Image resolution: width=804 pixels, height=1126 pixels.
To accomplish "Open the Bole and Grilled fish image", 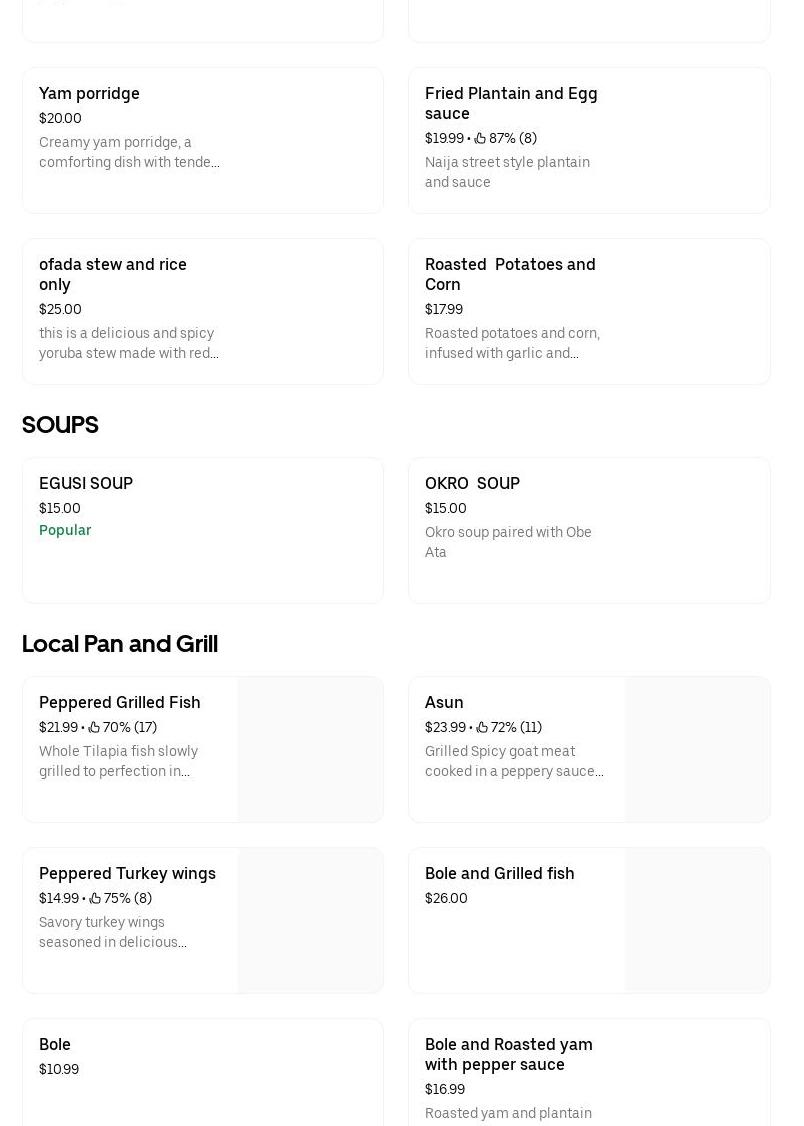I will point(697,920).
